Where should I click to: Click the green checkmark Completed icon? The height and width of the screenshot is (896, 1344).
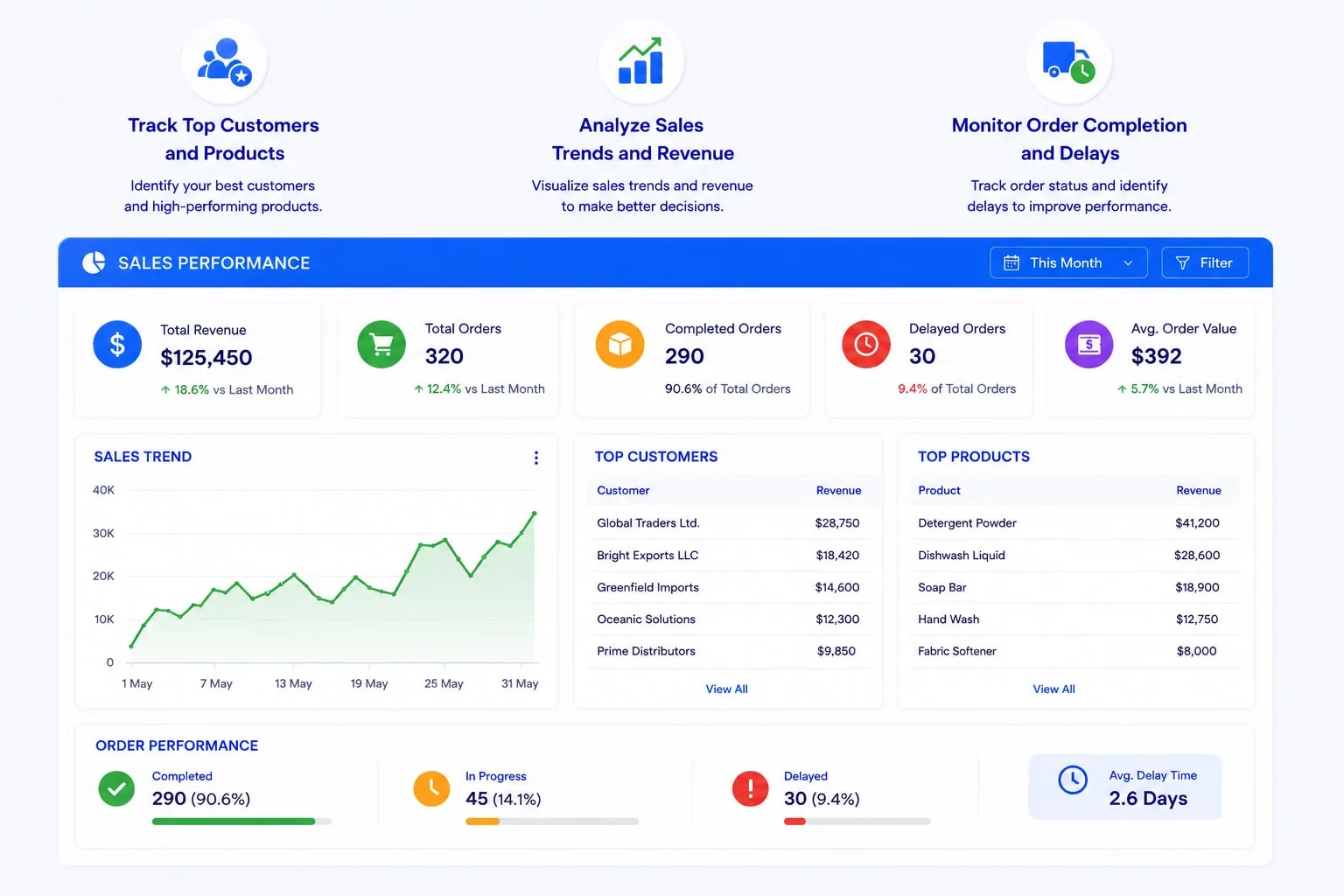pos(116,788)
